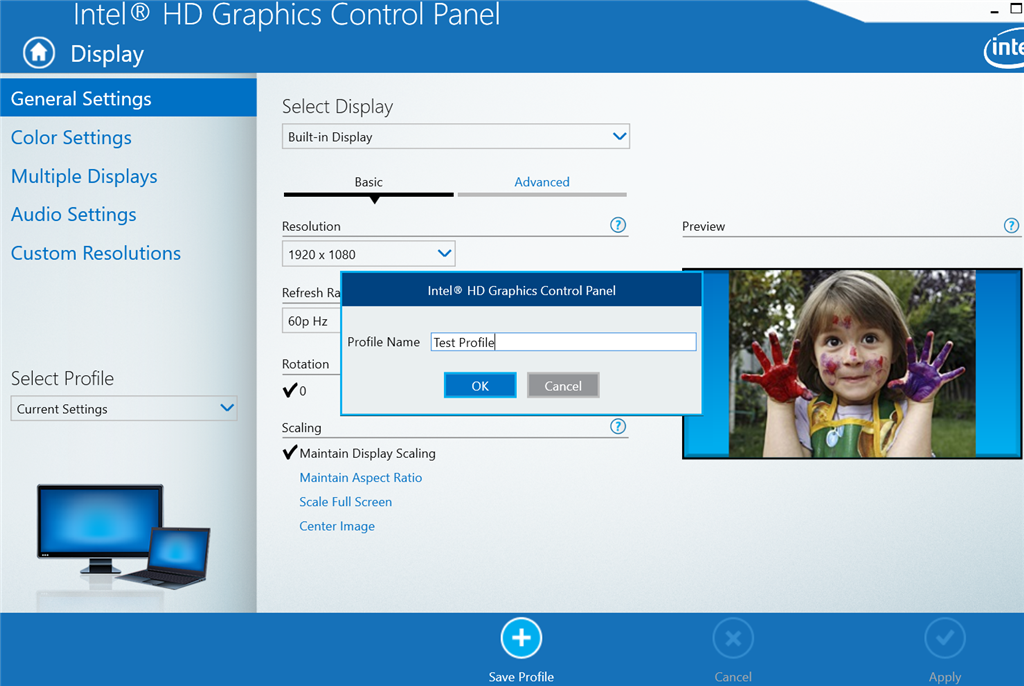Open Audio Settings section

tap(74, 215)
